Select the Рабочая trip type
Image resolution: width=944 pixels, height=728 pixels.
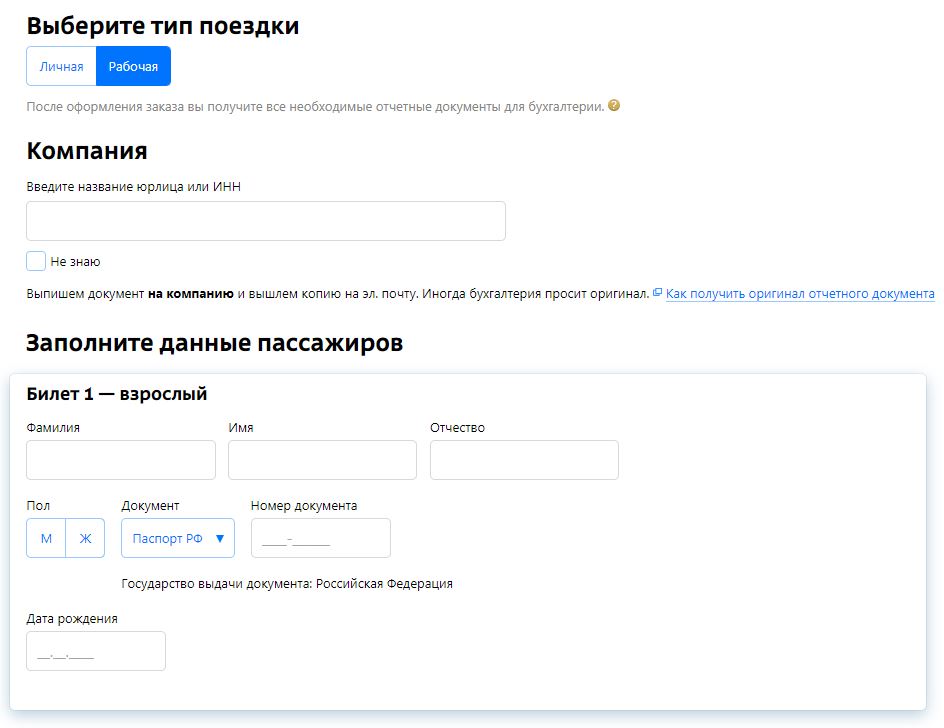coord(133,67)
